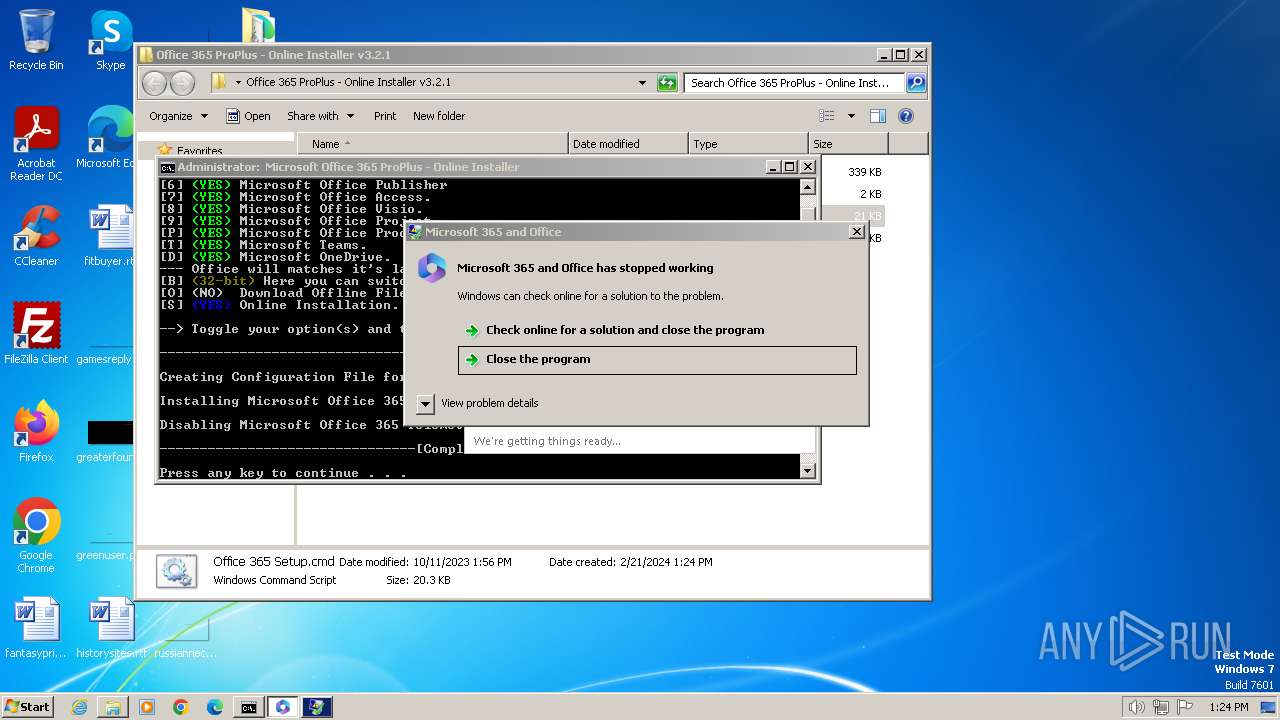Select Favorites in navigation pane
1280x720 pixels.
click(x=199, y=151)
